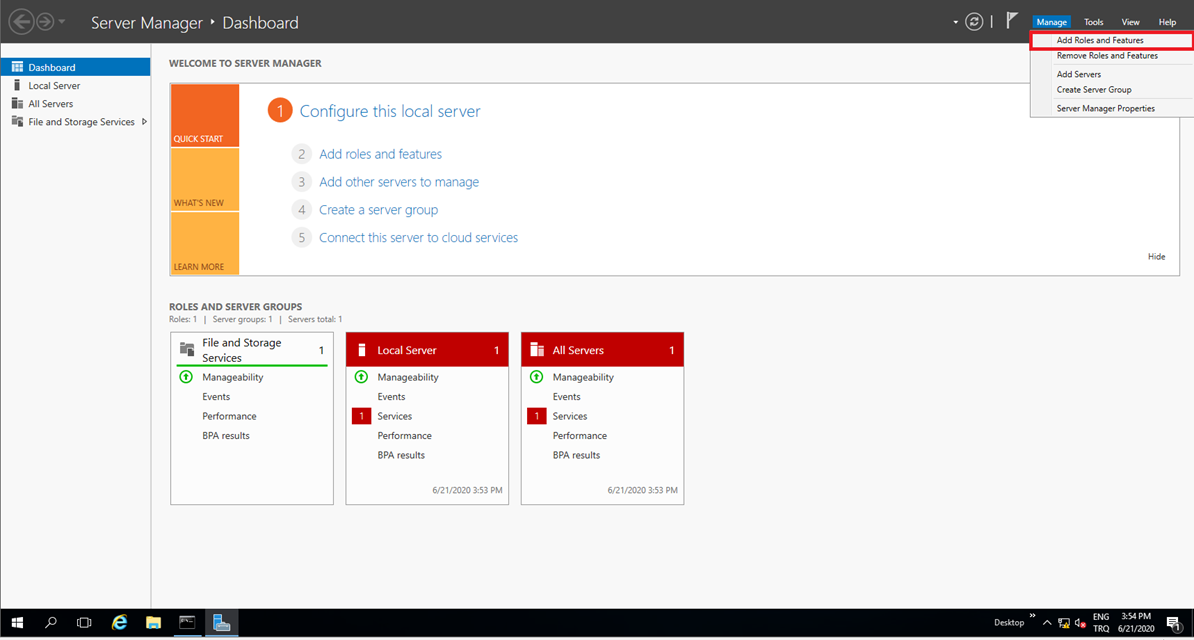Image resolution: width=1194 pixels, height=640 pixels.
Task: Show hidden tray icons arrow
Action: tap(1049, 622)
